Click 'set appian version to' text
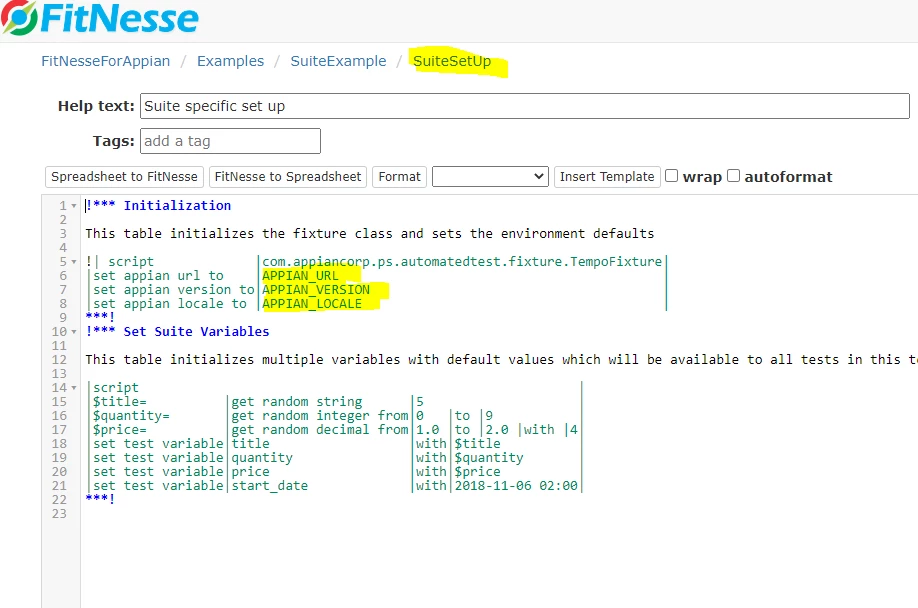This screenshot has width=918, height=608. click(x=173, y=290)
